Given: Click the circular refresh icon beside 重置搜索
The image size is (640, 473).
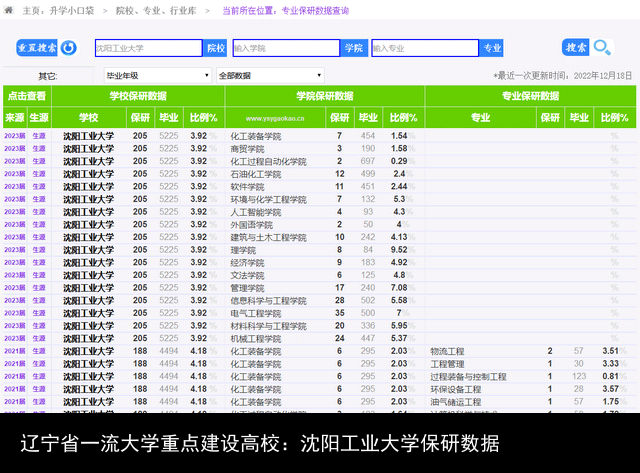Looking at the screenshot, I should coord(69,48).
